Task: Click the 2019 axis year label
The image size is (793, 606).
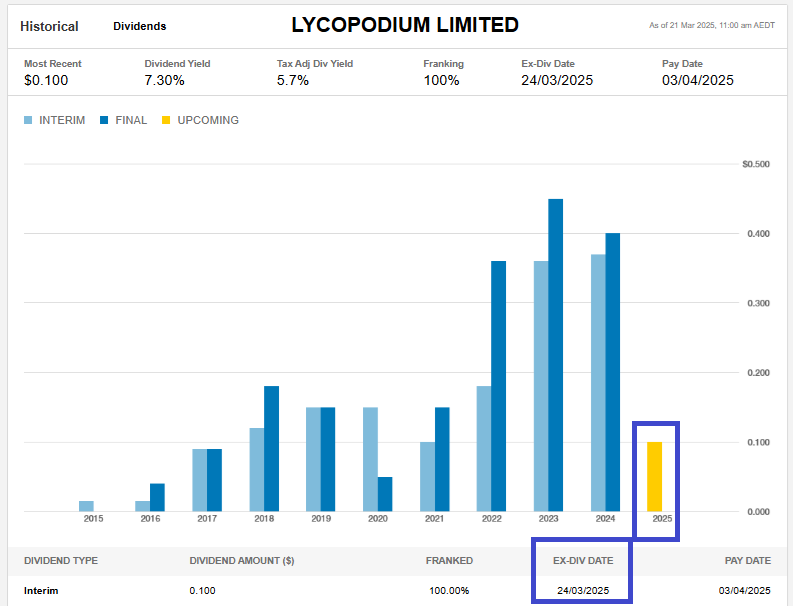Action: click(321, 518)
